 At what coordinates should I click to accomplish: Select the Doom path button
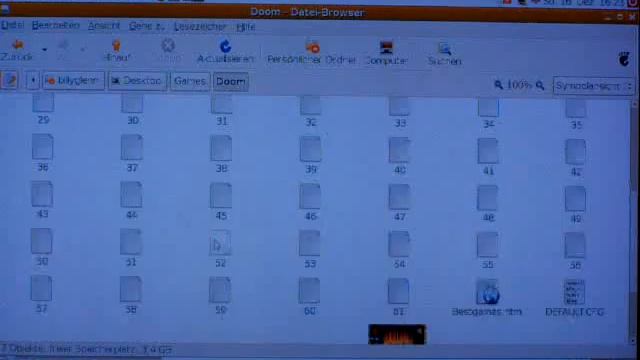click(x=231, y=82)
